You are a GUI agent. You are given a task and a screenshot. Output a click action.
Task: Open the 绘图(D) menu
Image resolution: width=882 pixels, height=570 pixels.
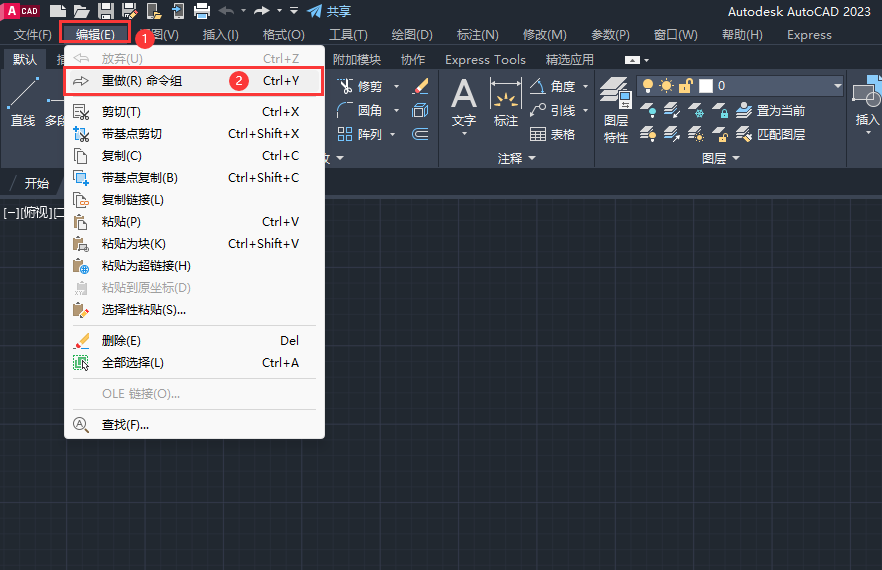(412, 35)
